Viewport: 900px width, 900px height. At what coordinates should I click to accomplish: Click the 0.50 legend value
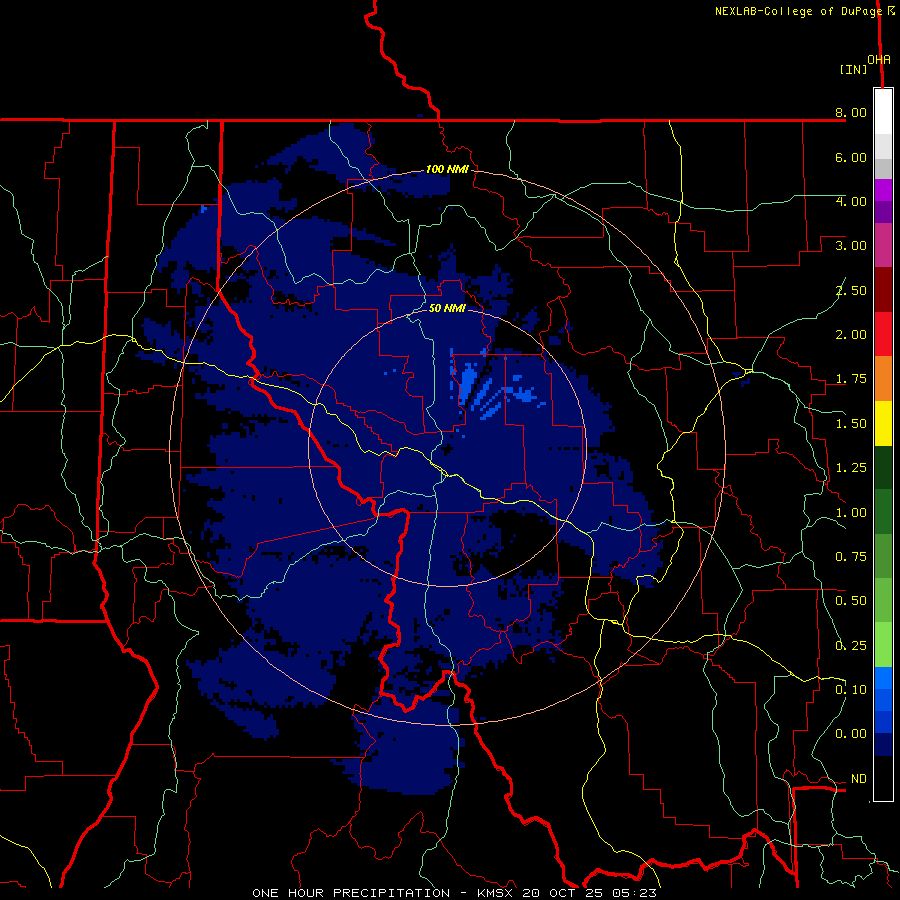tap(851, 601)
